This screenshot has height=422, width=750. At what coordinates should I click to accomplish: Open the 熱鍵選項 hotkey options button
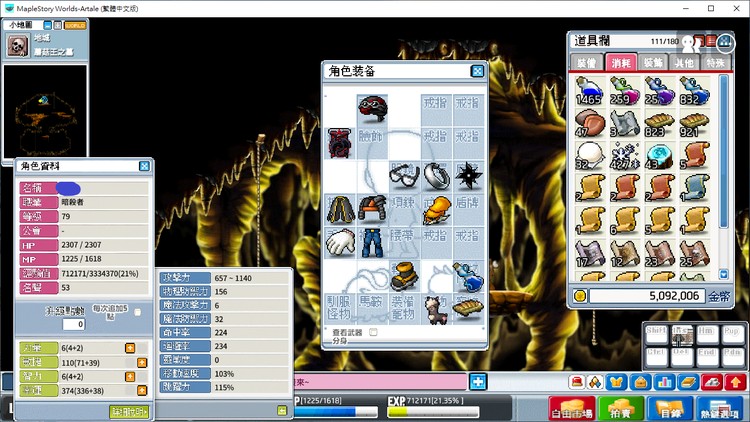coord(720,409)
